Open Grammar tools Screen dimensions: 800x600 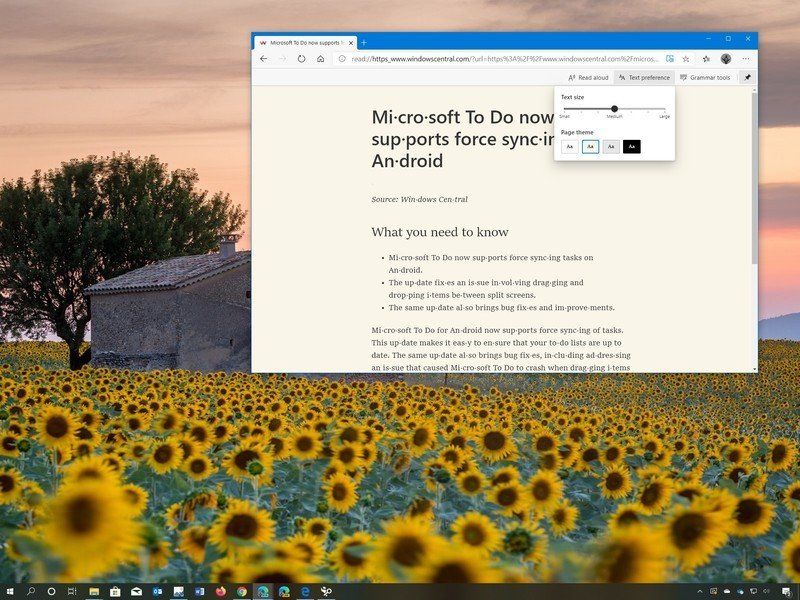(705, 78)
